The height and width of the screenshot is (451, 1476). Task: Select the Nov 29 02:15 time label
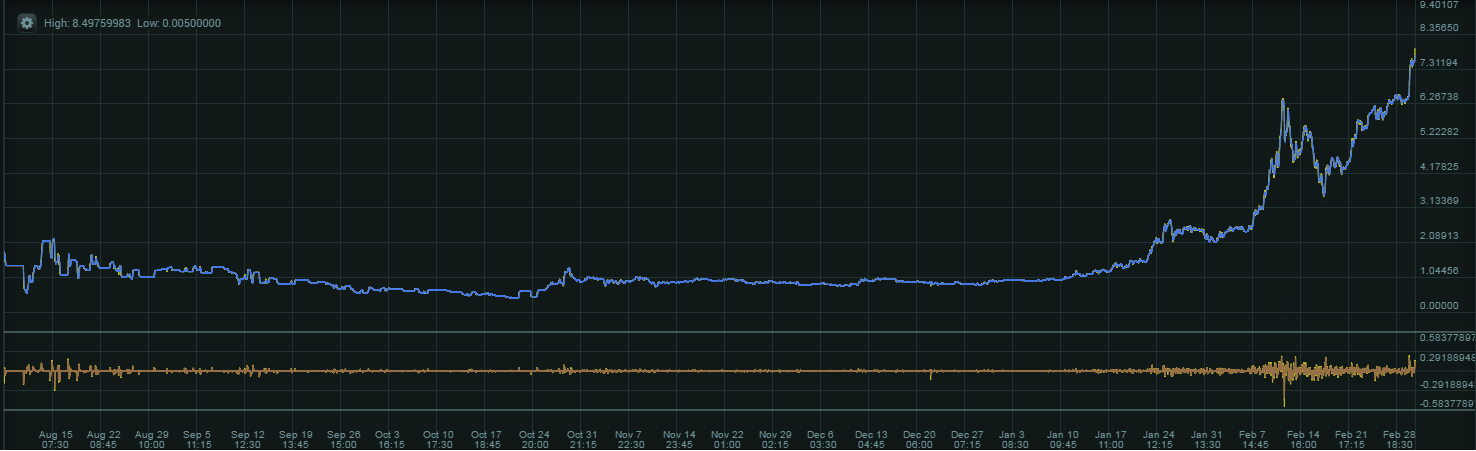pos(775,440)
